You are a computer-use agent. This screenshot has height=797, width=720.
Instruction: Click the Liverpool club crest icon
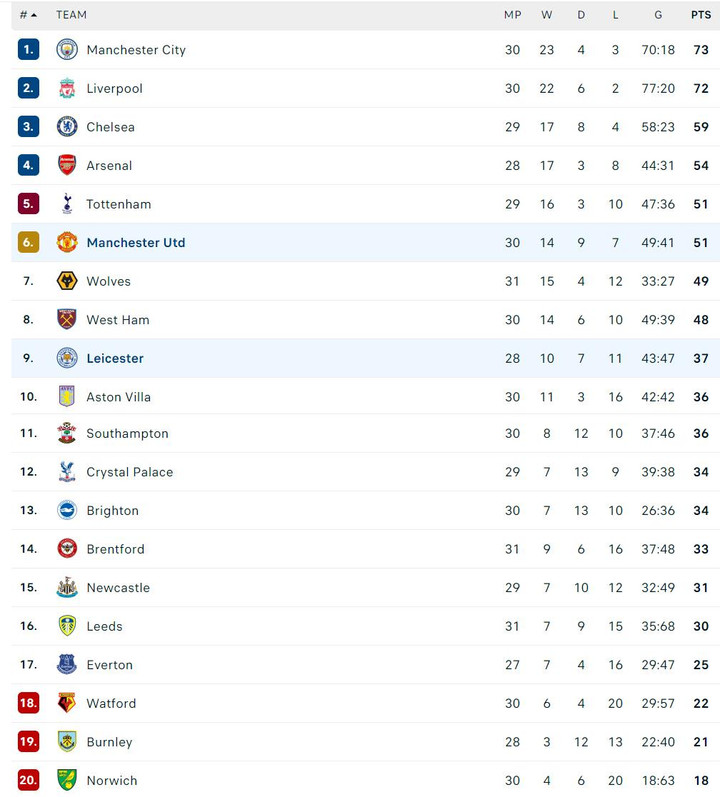coord(67,88)
